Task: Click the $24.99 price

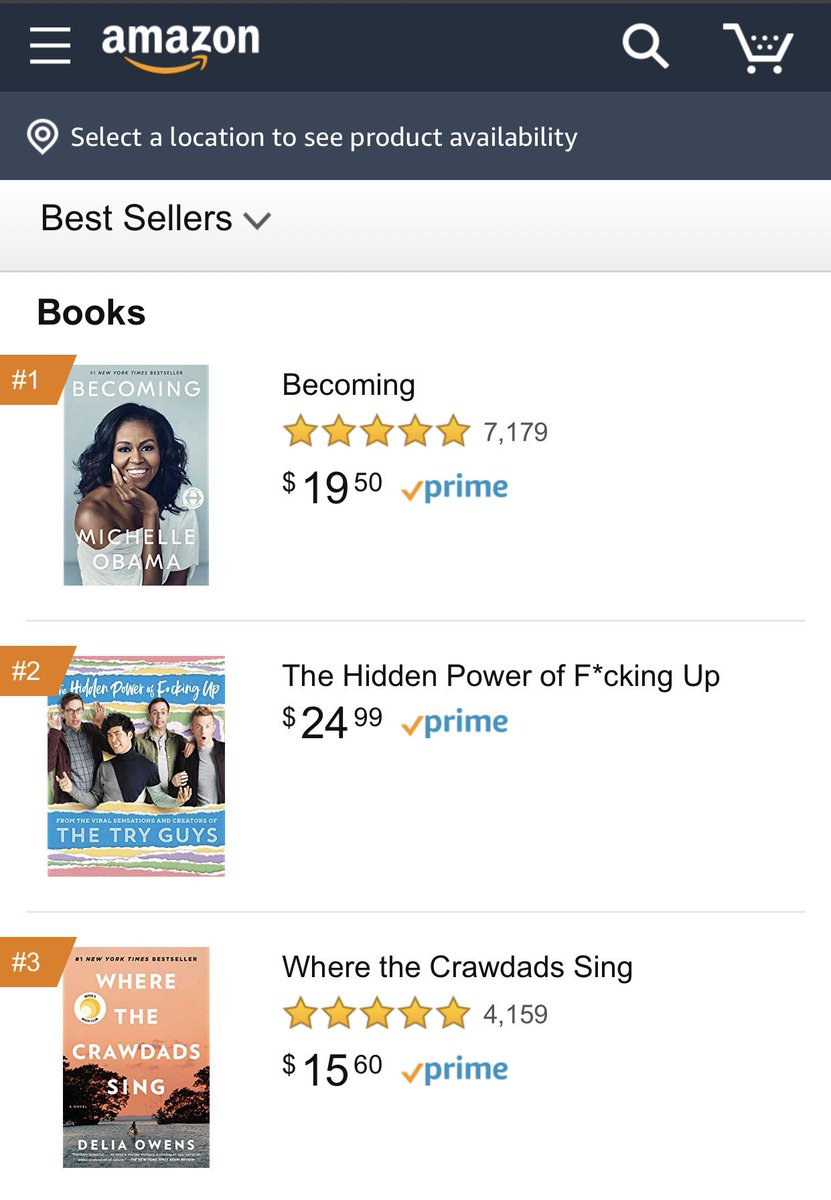Action: (332, 722)
